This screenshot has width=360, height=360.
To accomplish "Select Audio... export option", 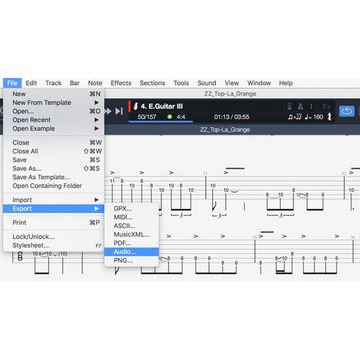I will point(132,252).
